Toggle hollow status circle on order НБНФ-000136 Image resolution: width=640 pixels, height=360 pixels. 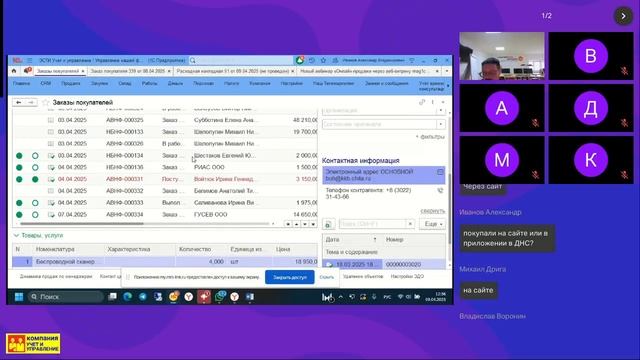(35, 168)
